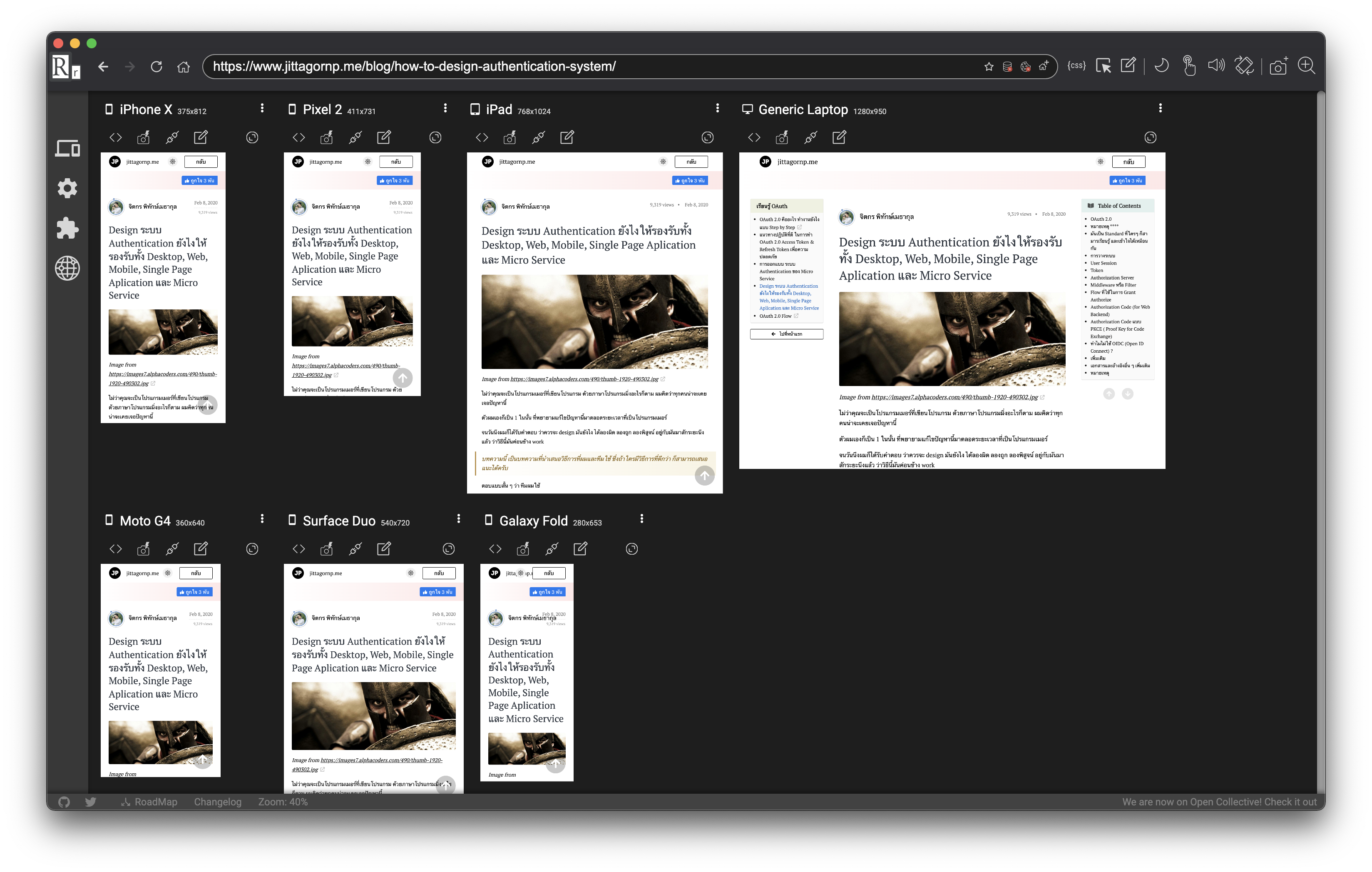Viewport: 1372px width, 872px height.
Task: Open the Changelog link
Action: (218, 802)
